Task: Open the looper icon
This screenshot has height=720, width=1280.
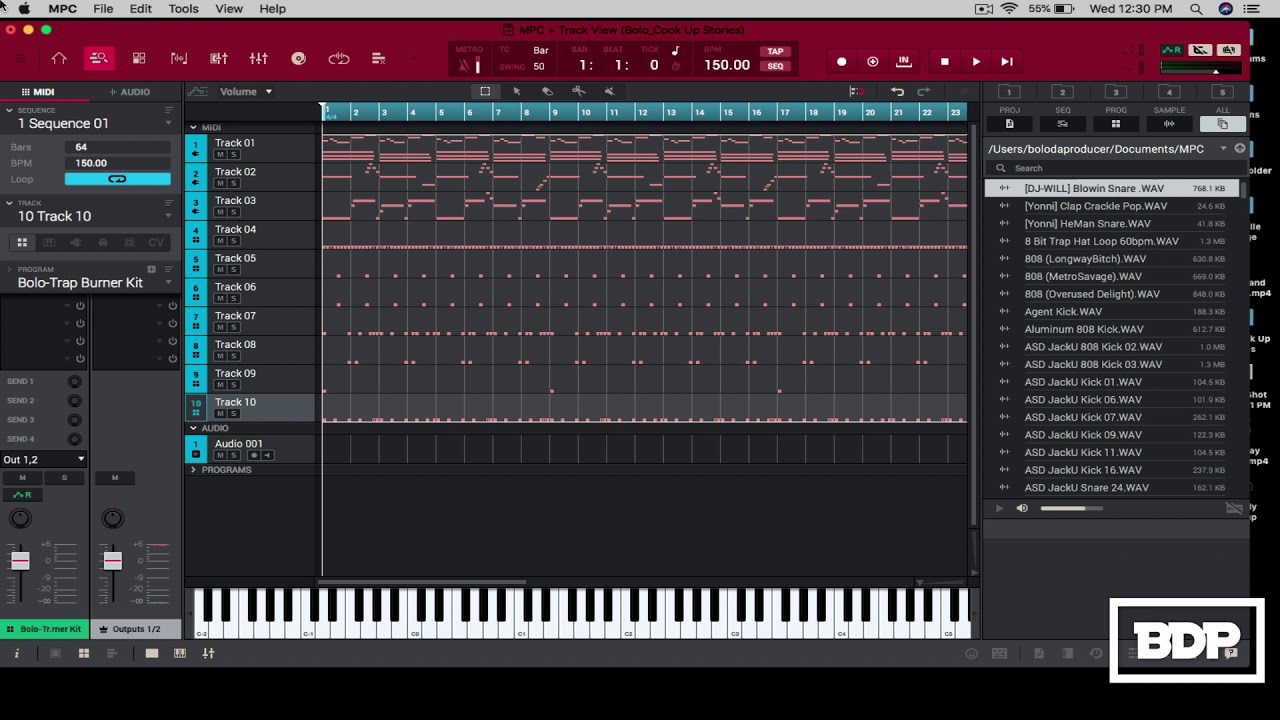Action: [x=339, y=59]
